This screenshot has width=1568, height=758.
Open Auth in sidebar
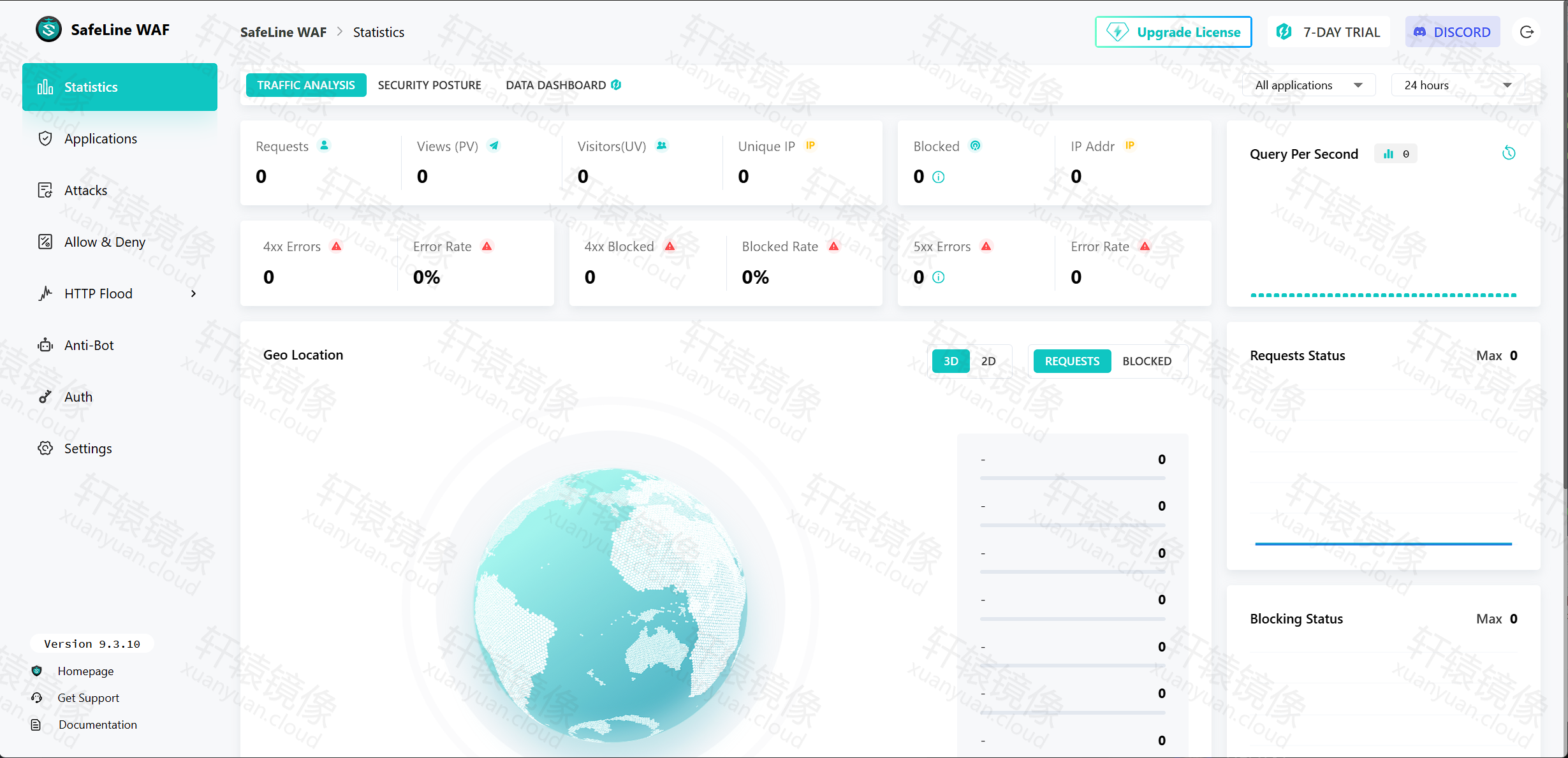click(119, 397)
